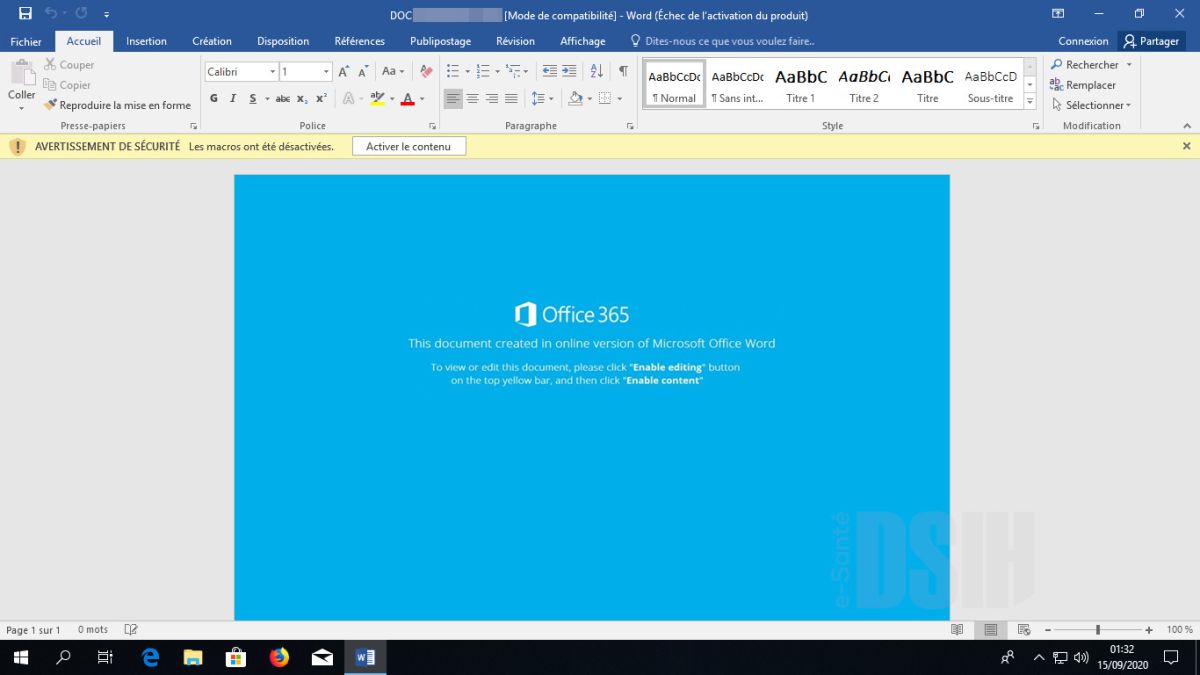Open the font size dropdown
1200x675 pixels.
tap(326, 72)
